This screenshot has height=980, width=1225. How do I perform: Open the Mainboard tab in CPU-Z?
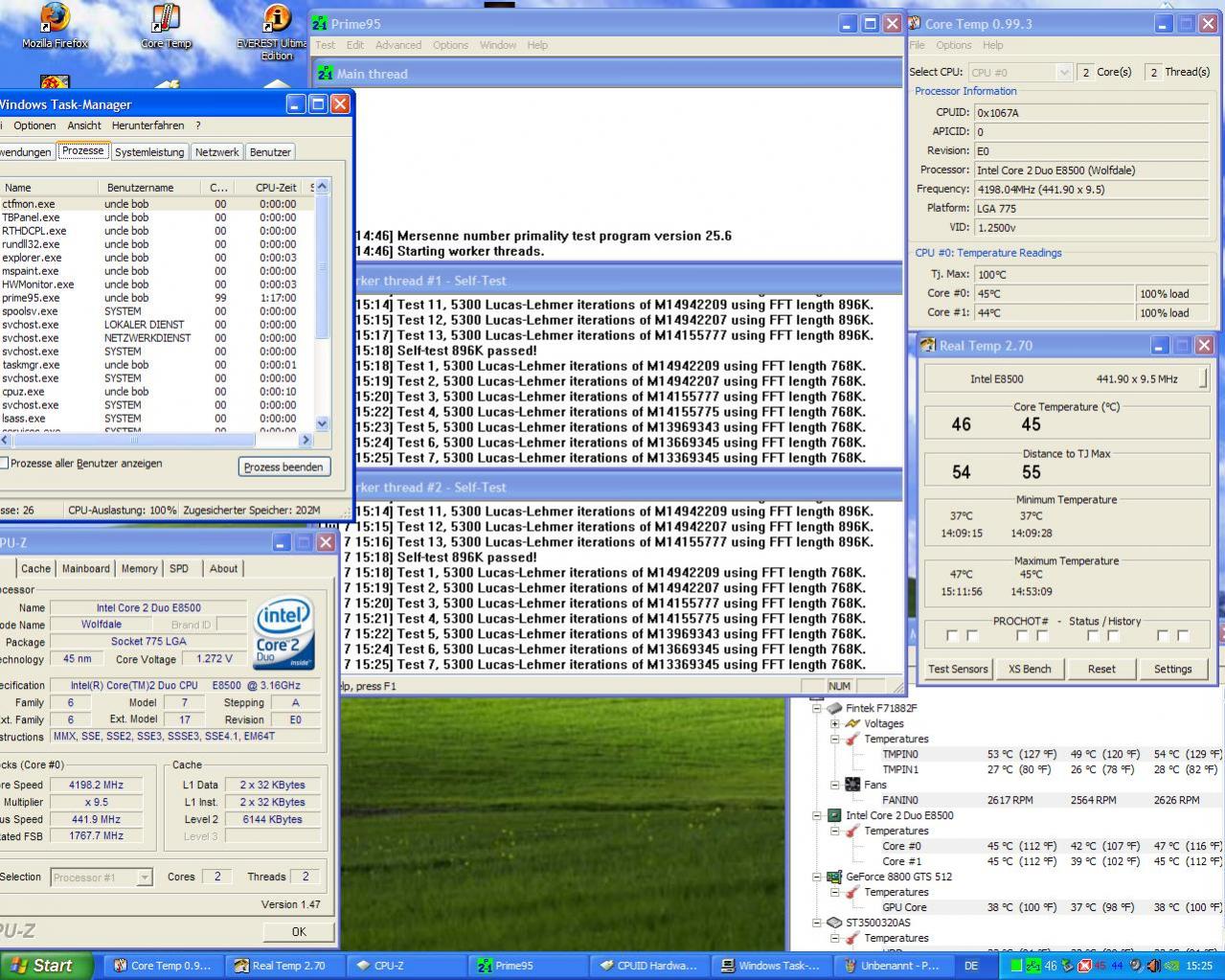pos(85,568)
